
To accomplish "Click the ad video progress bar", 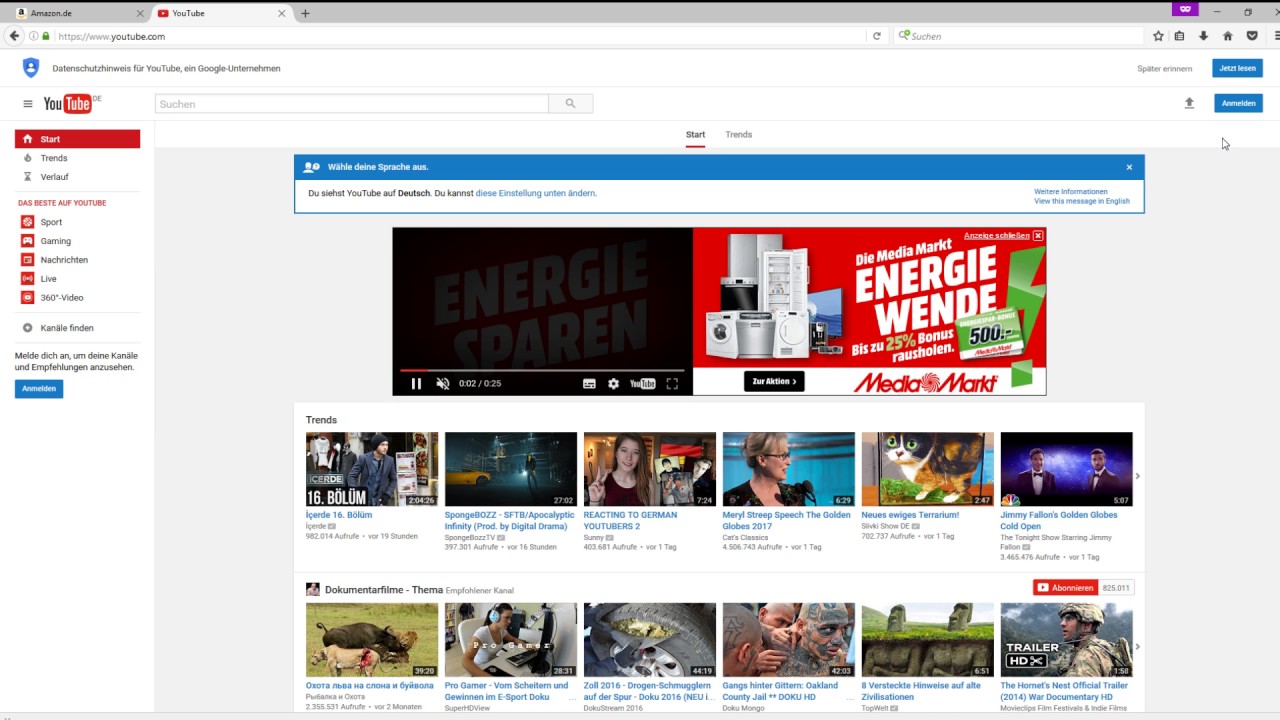I will click(x=542, y=370).
